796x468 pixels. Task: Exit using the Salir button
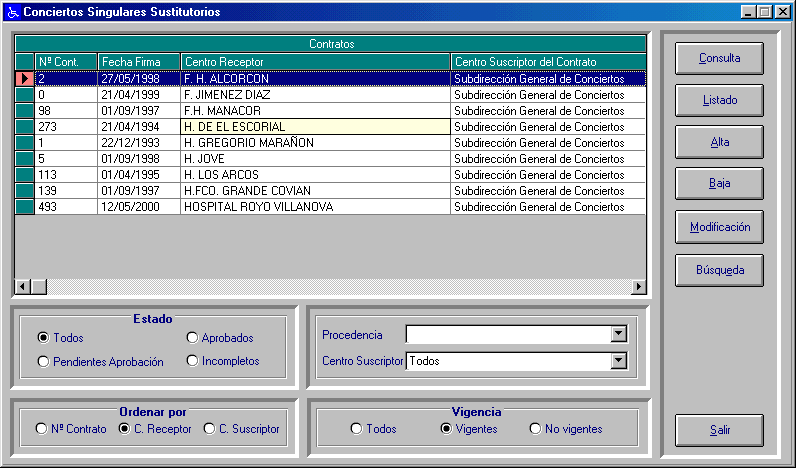(719, 429)
